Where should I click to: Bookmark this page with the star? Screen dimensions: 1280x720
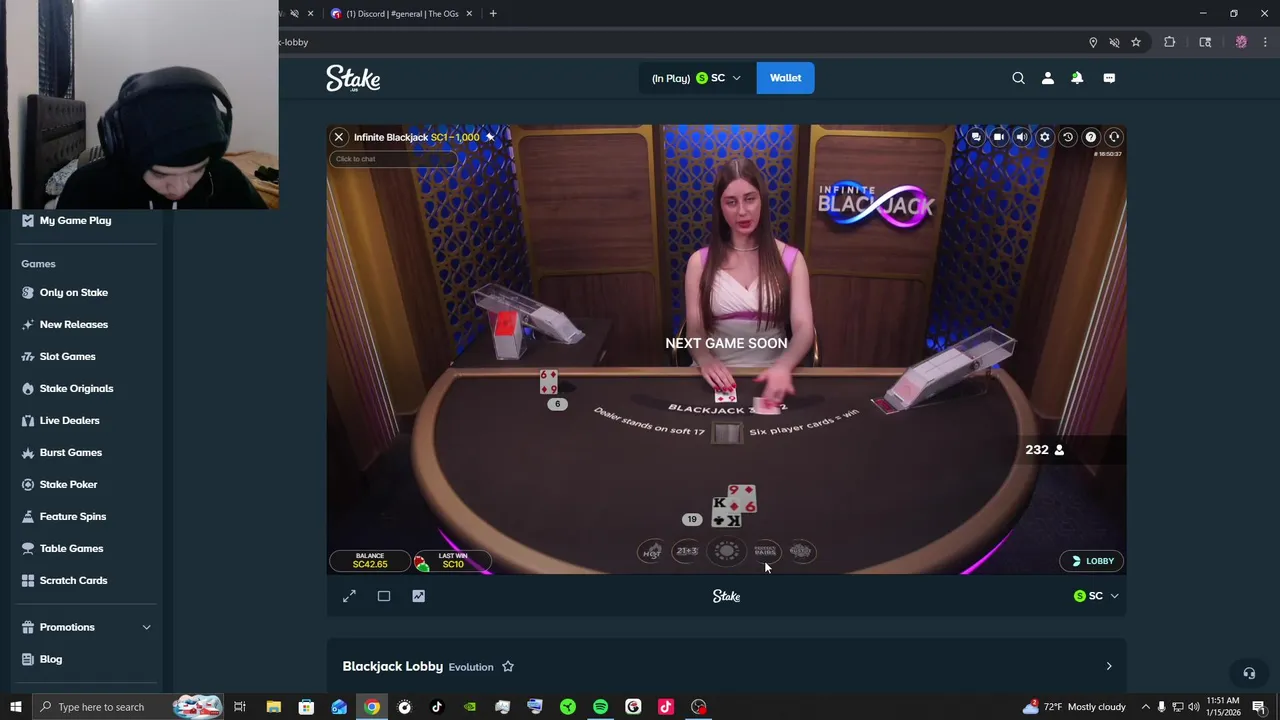(x=1136, y=42)
